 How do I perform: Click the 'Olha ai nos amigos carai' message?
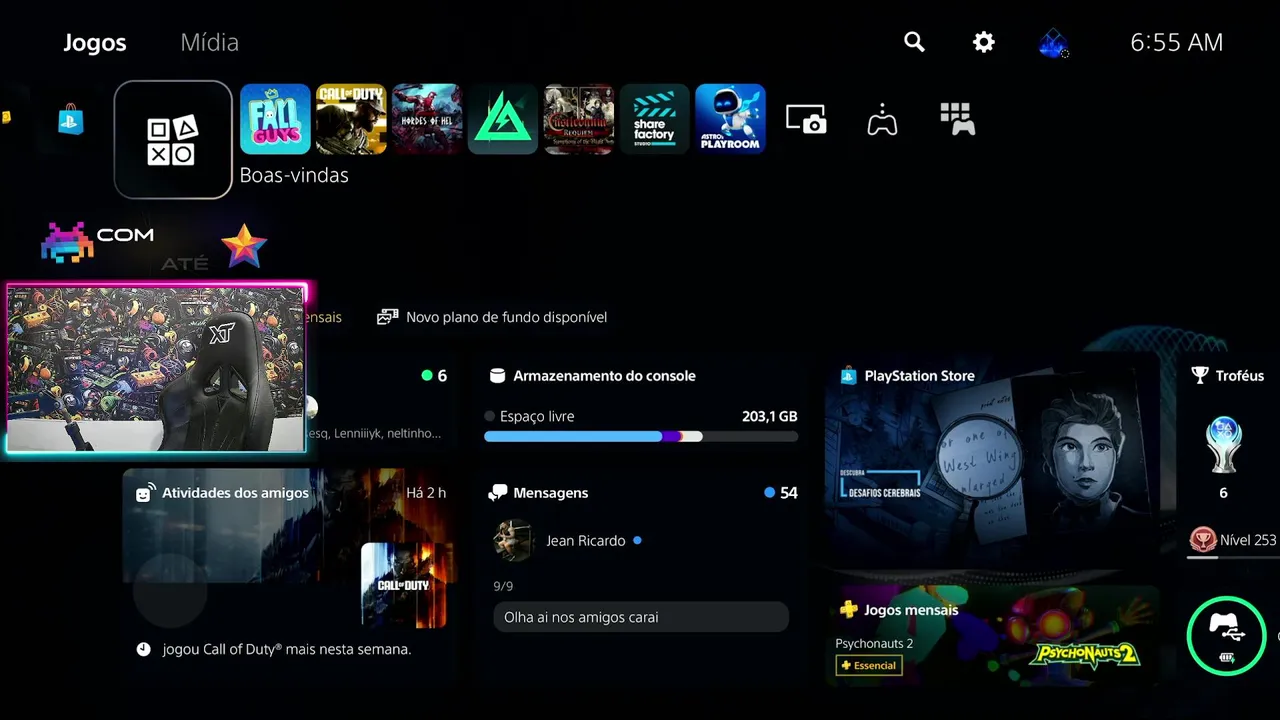[x=641, y=617]
